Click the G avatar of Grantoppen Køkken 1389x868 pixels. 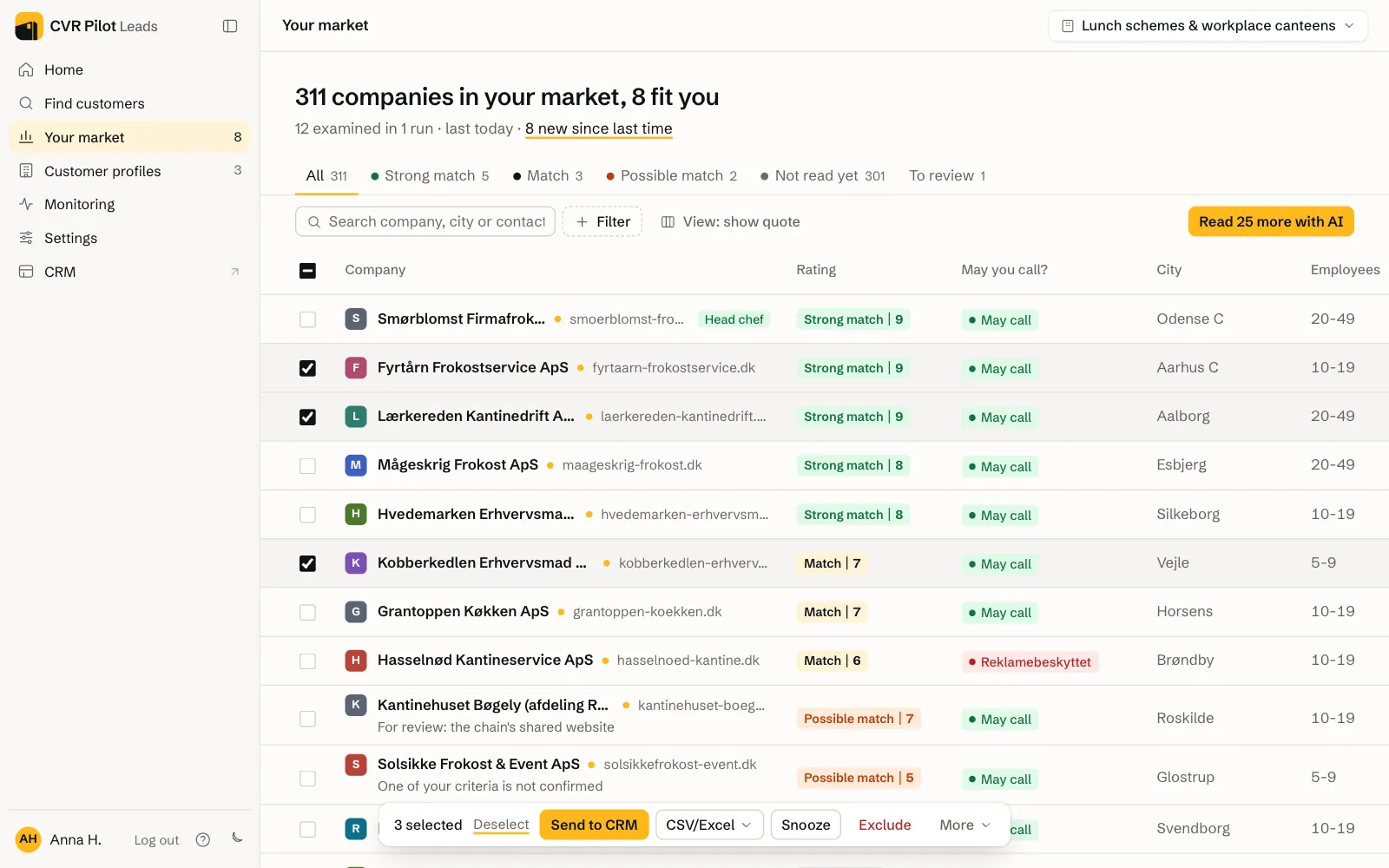point(355,612)
